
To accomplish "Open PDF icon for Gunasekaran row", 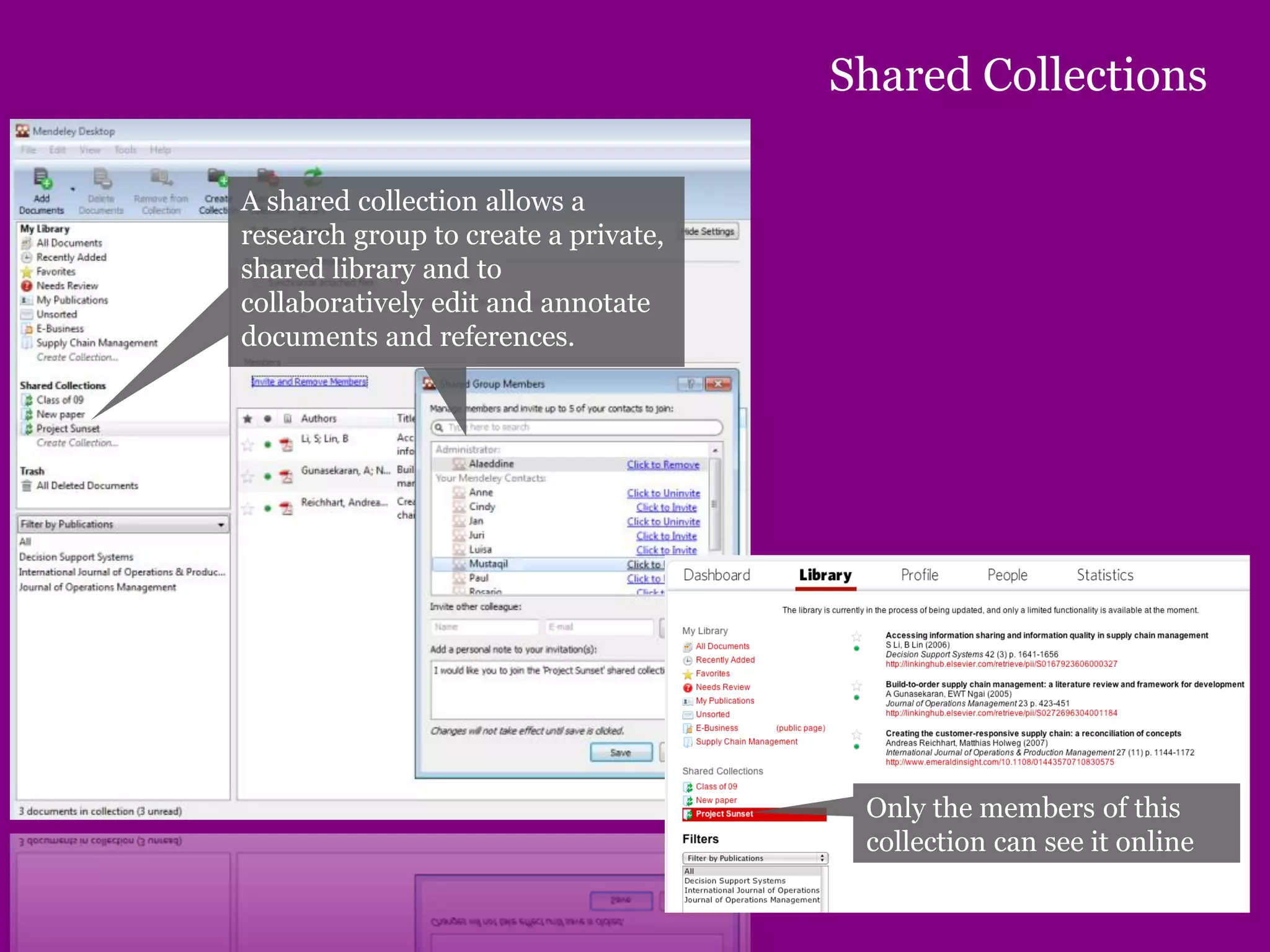I will [286, 477].
